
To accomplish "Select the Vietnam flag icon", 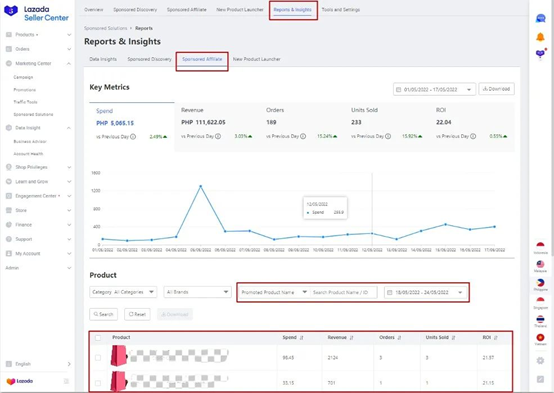I will click(x=540, y=338).
